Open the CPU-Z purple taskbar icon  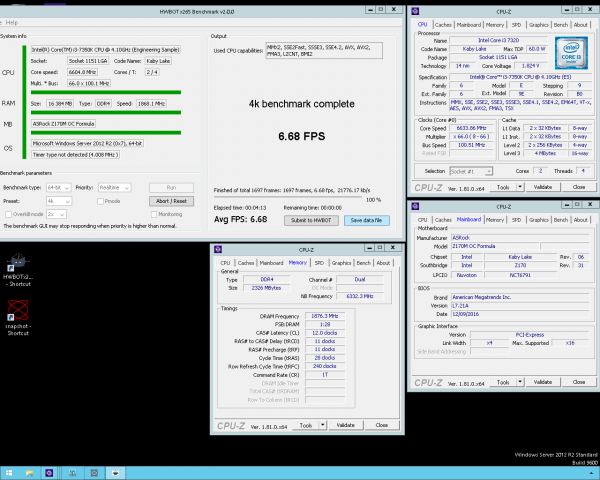pos(49,473)
